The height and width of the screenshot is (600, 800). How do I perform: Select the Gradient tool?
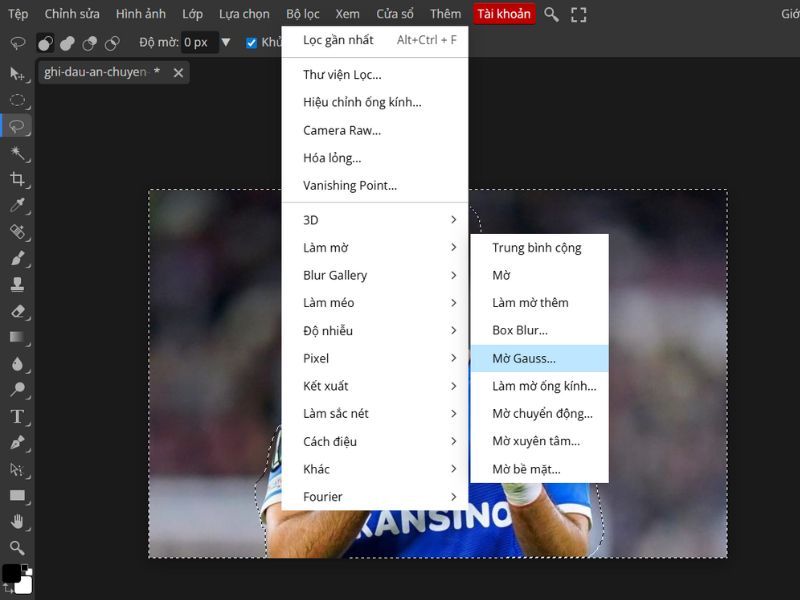(x=17, y=337)
